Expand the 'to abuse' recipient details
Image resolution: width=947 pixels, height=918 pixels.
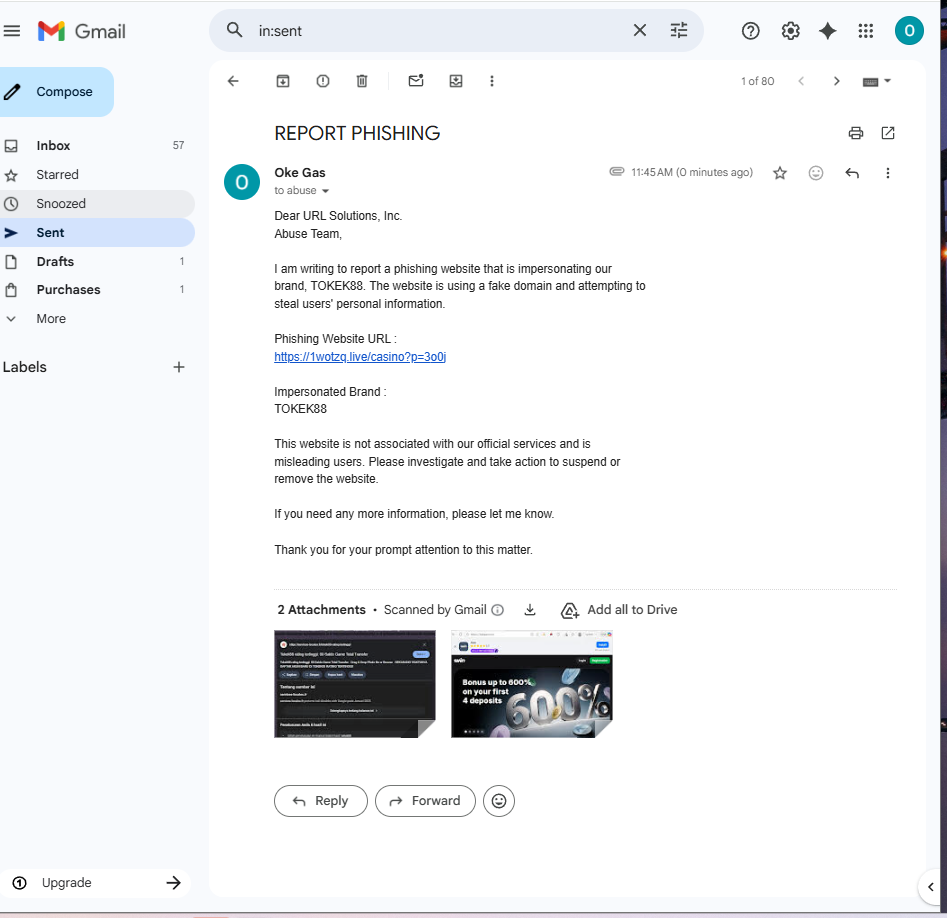(x=325, y=191)
